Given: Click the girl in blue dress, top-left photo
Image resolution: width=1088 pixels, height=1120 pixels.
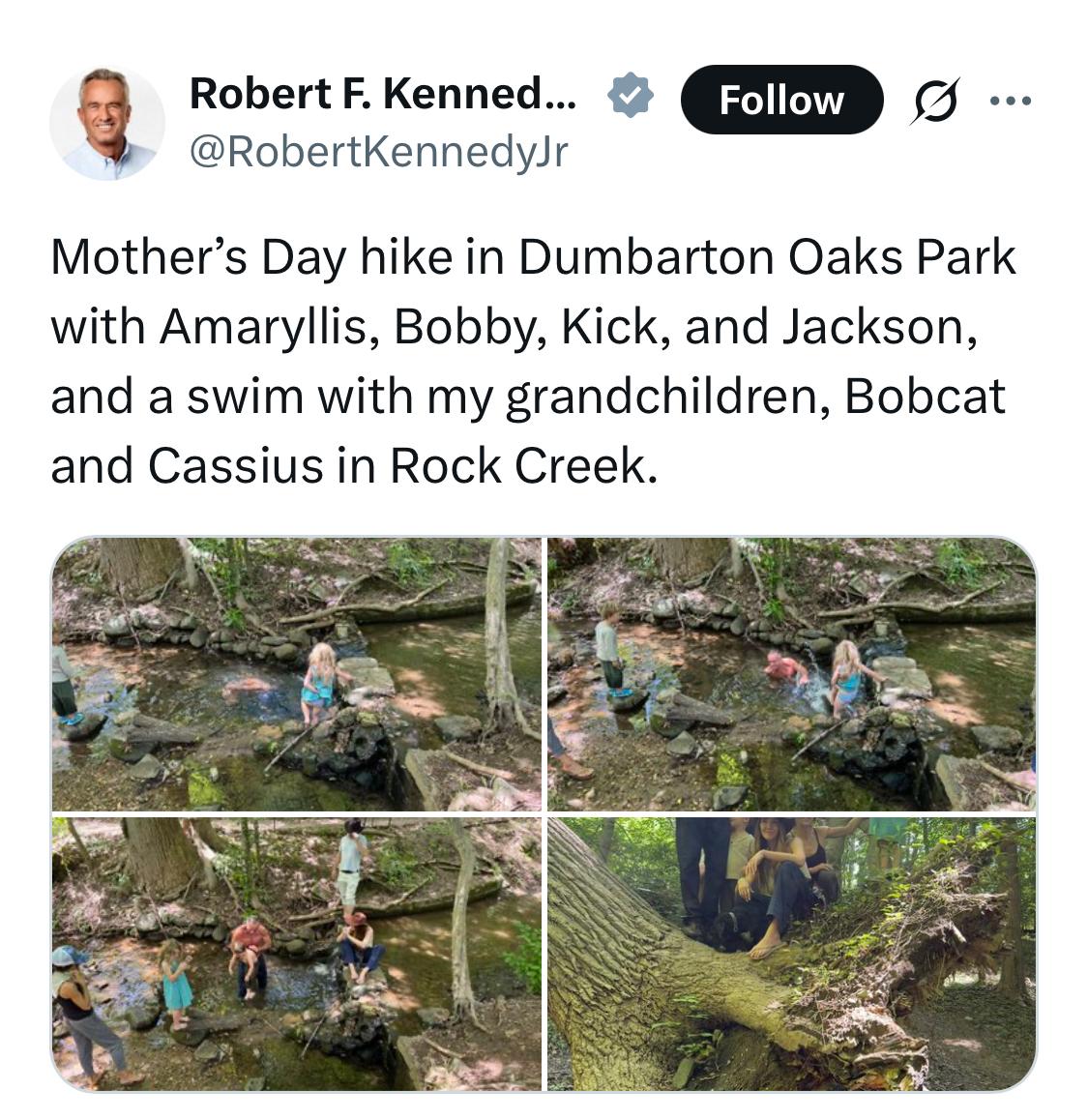Looking at the screenshot, I should [x=320, y=683].
